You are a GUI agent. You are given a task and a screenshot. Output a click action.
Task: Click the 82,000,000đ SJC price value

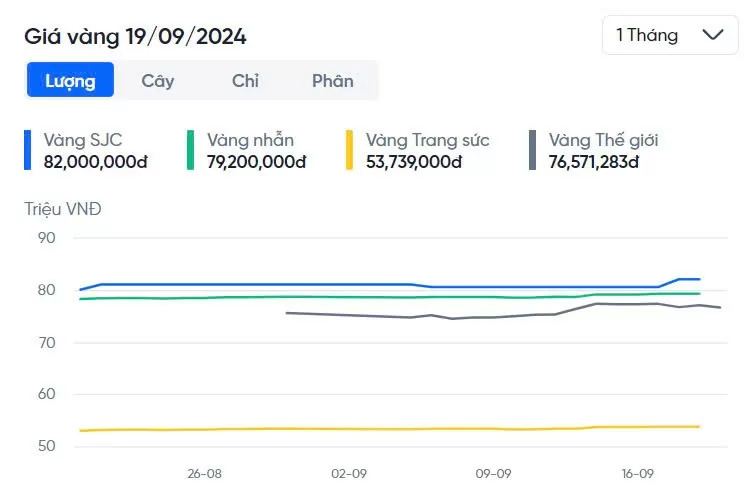tap(95, 162)
